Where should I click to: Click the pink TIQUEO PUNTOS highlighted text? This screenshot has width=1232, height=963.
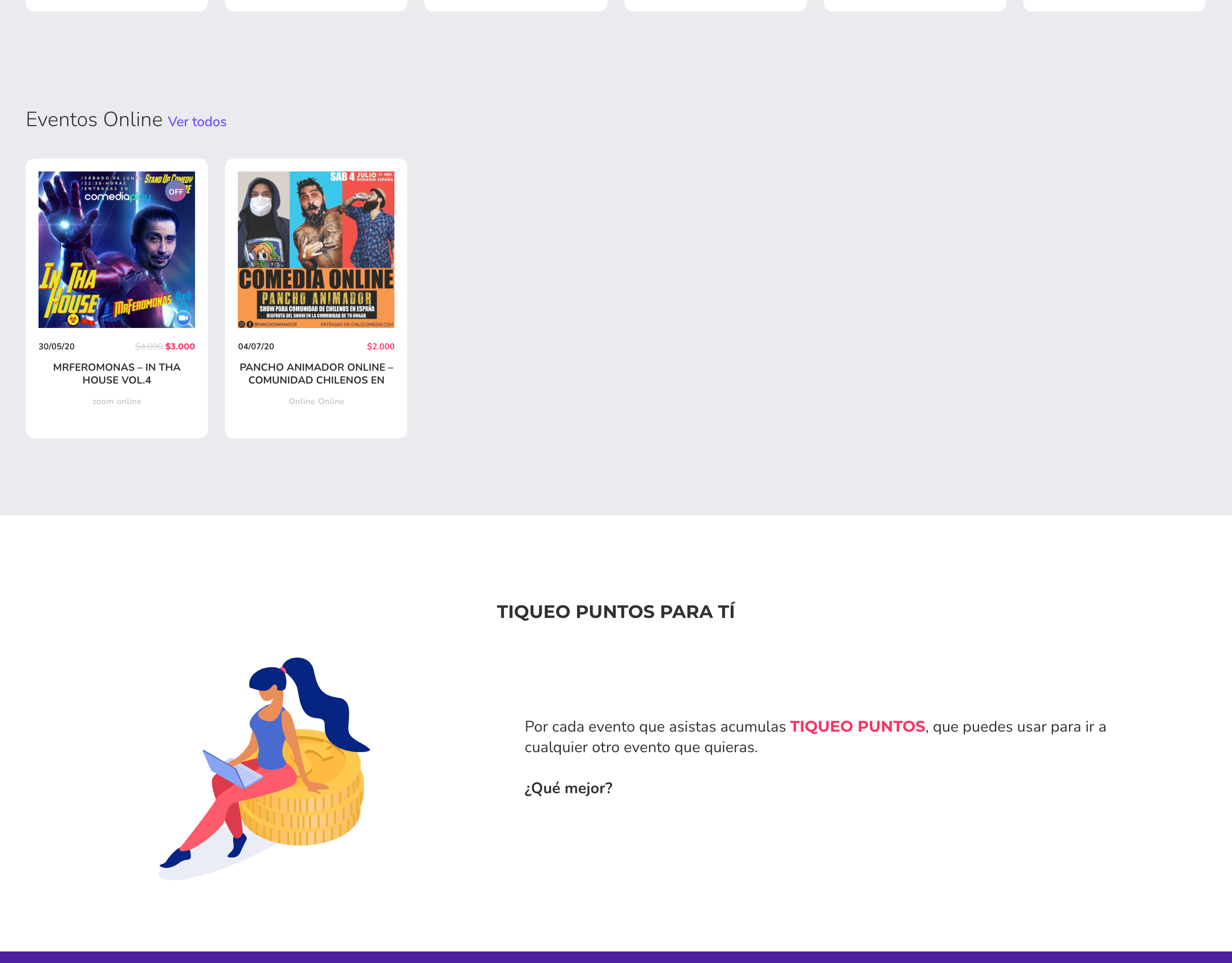click(x=857, y=726)
